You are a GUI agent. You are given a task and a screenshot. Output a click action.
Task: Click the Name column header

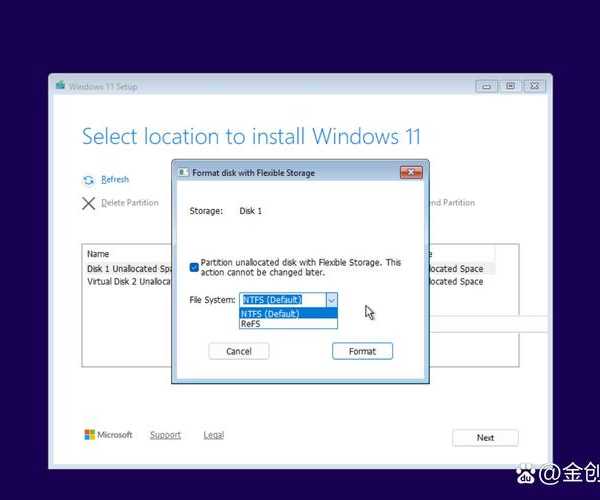(98, 254)
